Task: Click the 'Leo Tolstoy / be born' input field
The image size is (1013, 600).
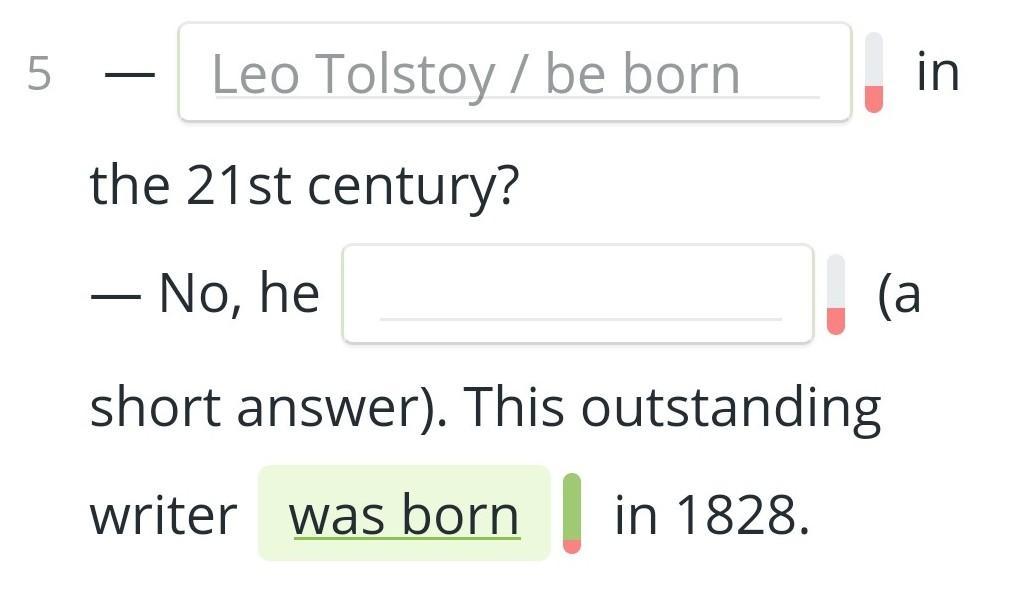Action: click(515, 72)
